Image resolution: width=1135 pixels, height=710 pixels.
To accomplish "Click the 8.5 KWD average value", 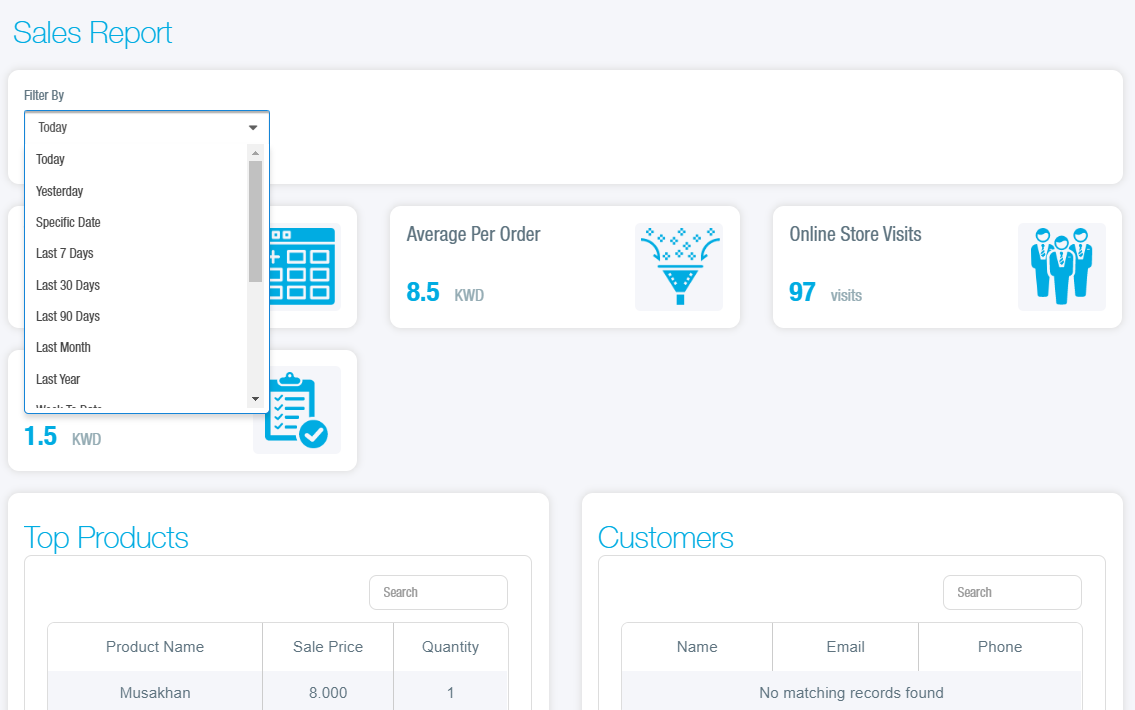I will tap(445, 292).
